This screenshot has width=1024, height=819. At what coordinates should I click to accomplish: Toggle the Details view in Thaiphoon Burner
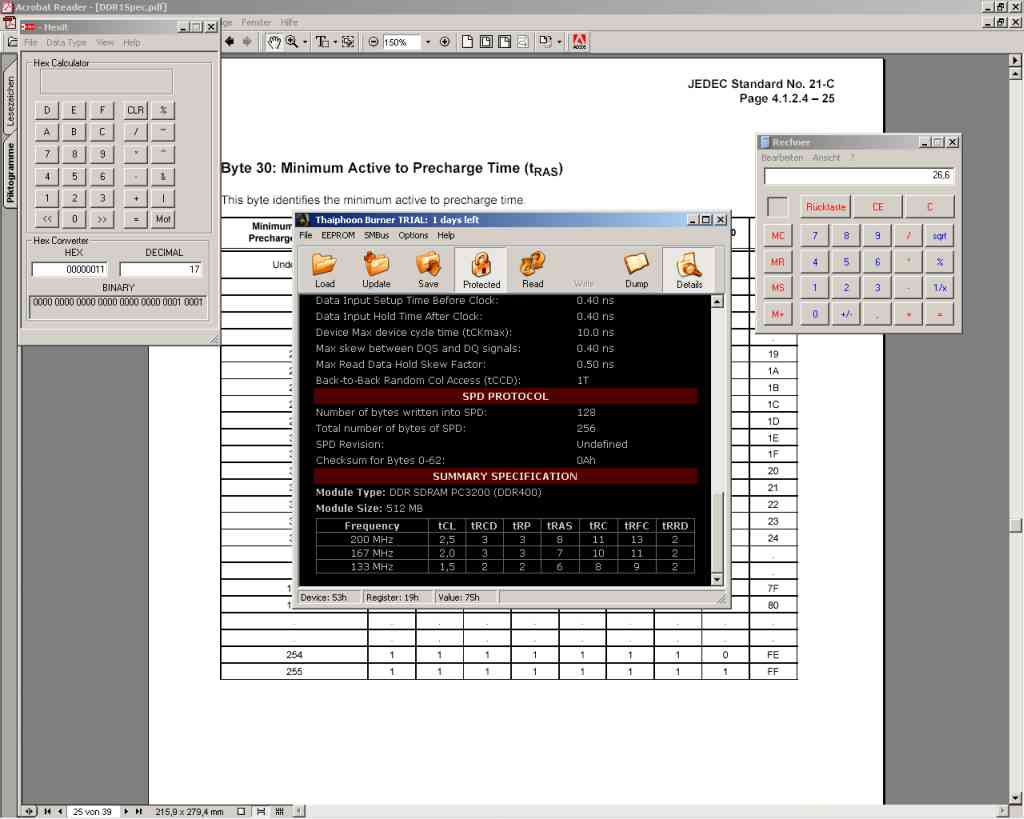click(x=689, y=269)
